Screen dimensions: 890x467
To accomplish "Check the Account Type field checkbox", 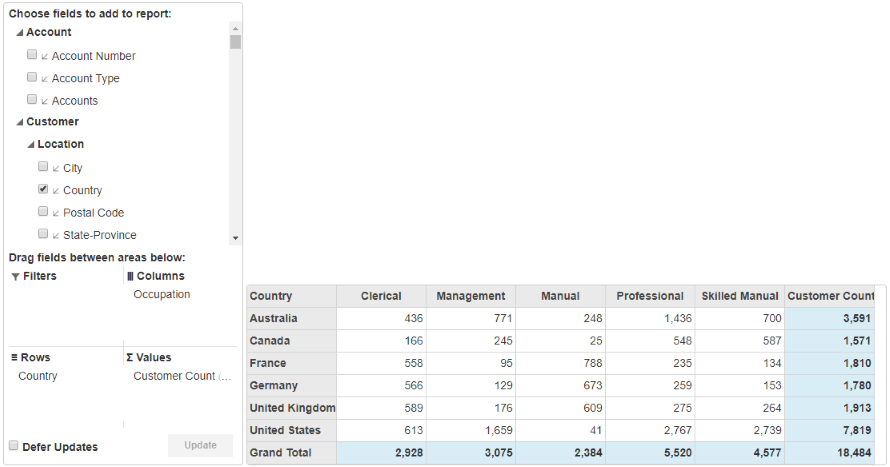I will (32, 77).
